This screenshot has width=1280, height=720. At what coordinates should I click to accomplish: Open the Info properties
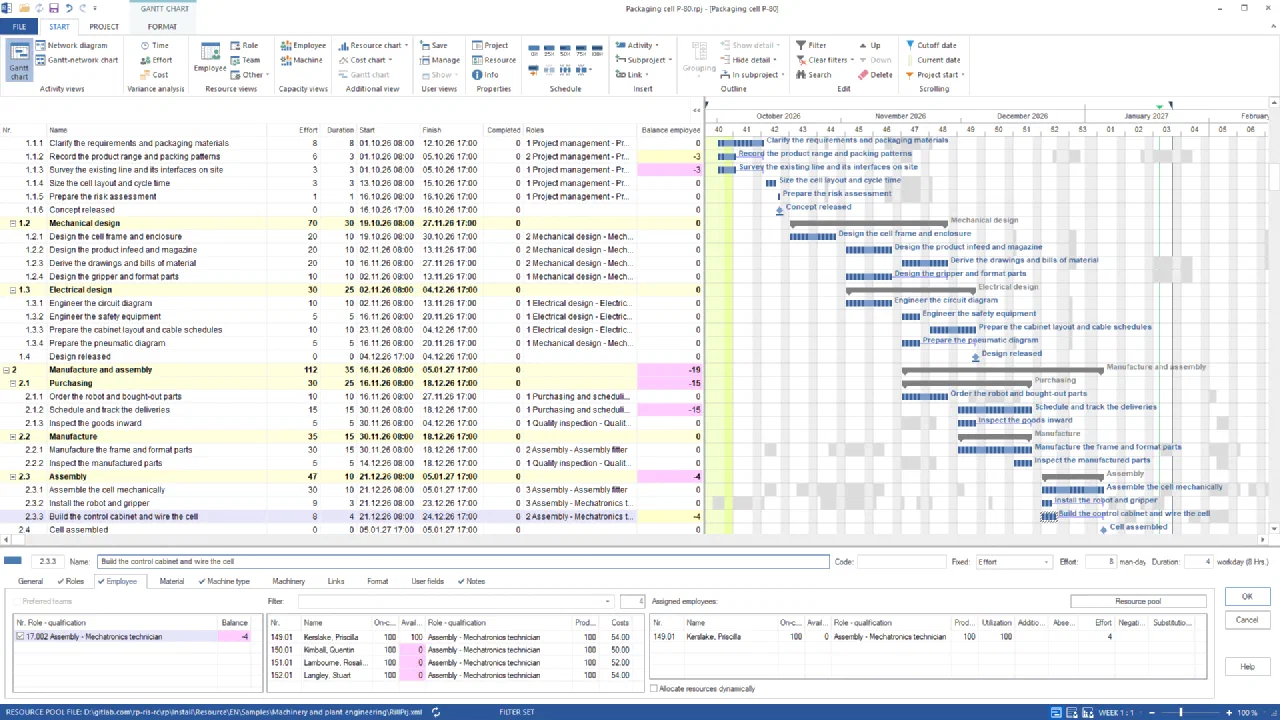pos(485,75)
